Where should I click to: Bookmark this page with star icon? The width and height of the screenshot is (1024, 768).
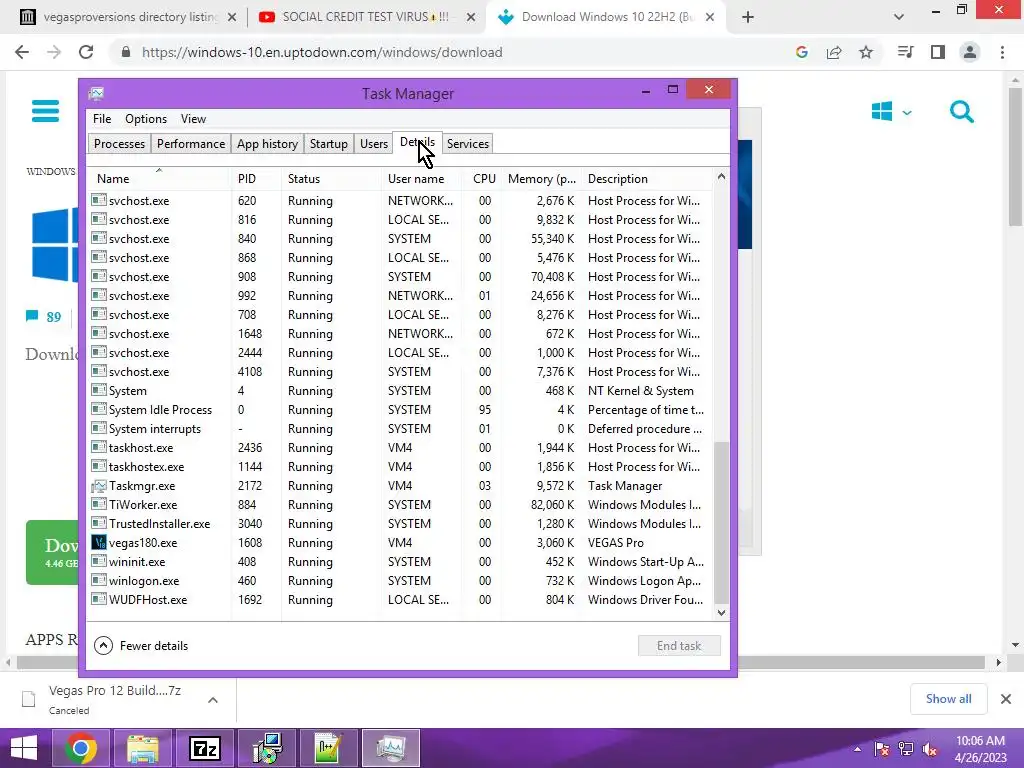pos(866,52)
